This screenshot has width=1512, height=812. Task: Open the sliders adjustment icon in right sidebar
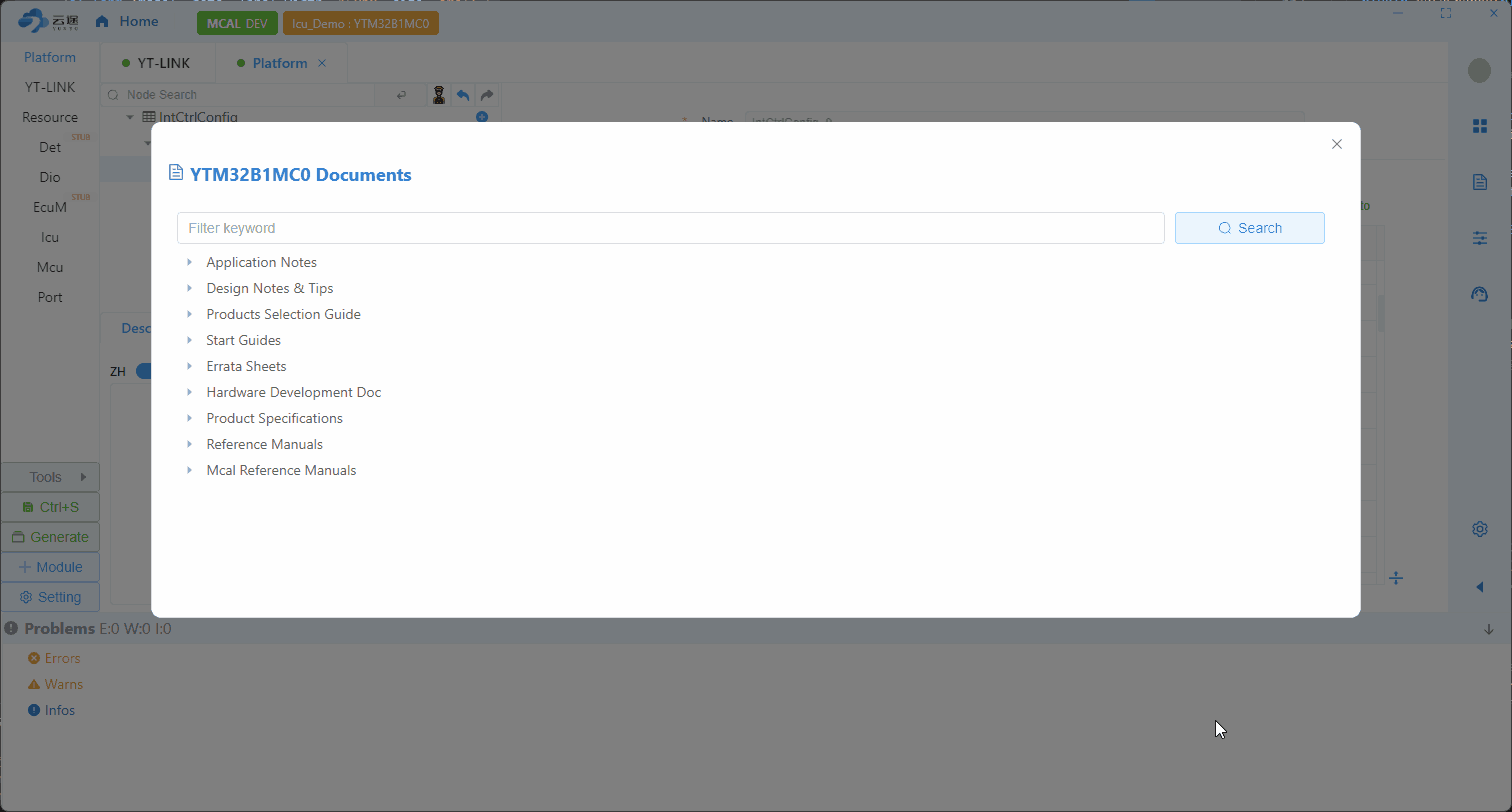click(1480, 238)
